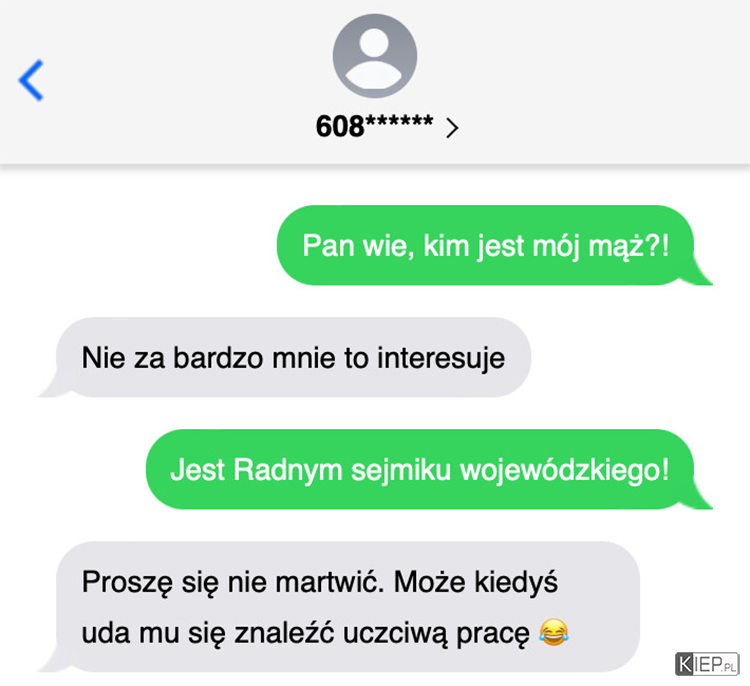Open the gray contact avatar
Screen dimensions: 750x686
(x=375, y=55)
